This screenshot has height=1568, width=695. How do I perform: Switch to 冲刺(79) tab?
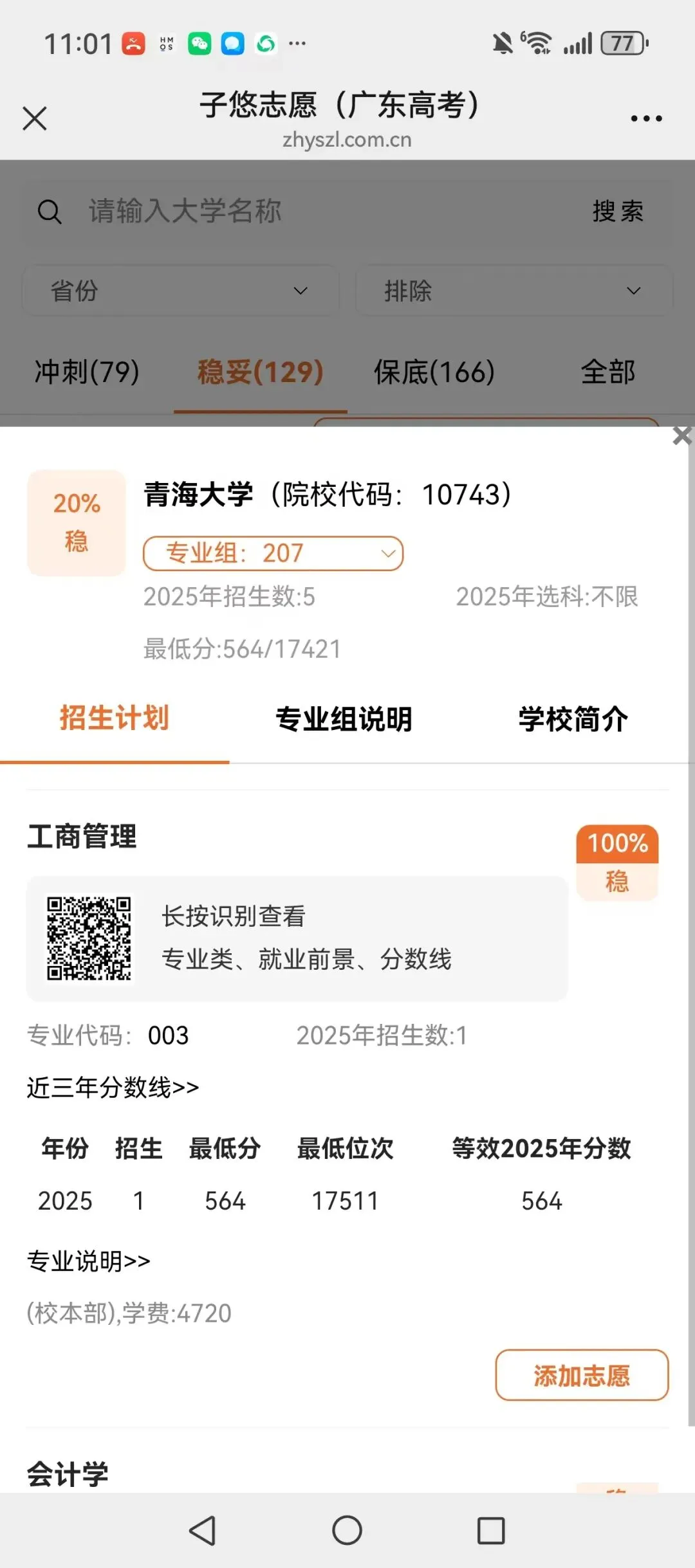click(87, 372)
